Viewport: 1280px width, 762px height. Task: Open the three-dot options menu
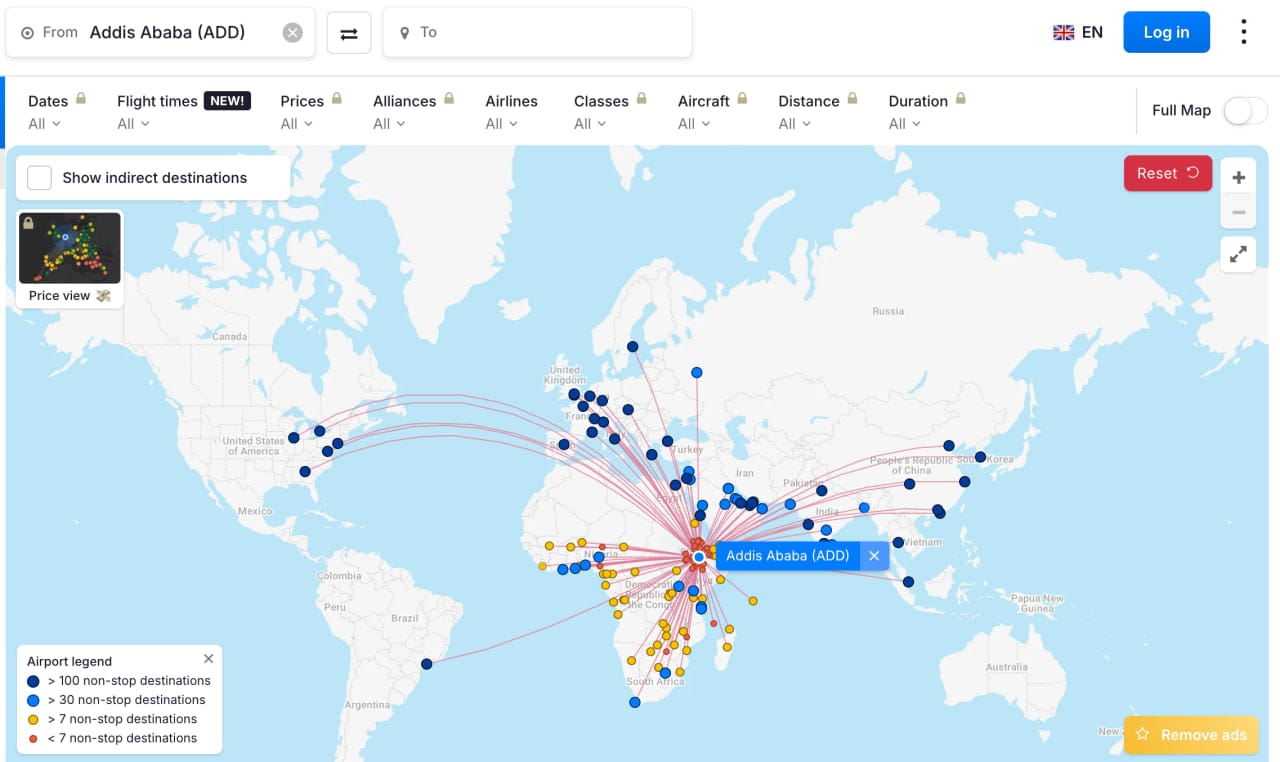click(x=1244, y=32)
